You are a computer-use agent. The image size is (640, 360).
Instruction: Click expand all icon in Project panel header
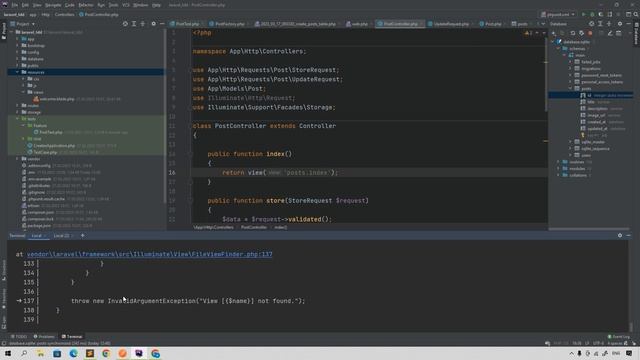[x=134, y=24]
